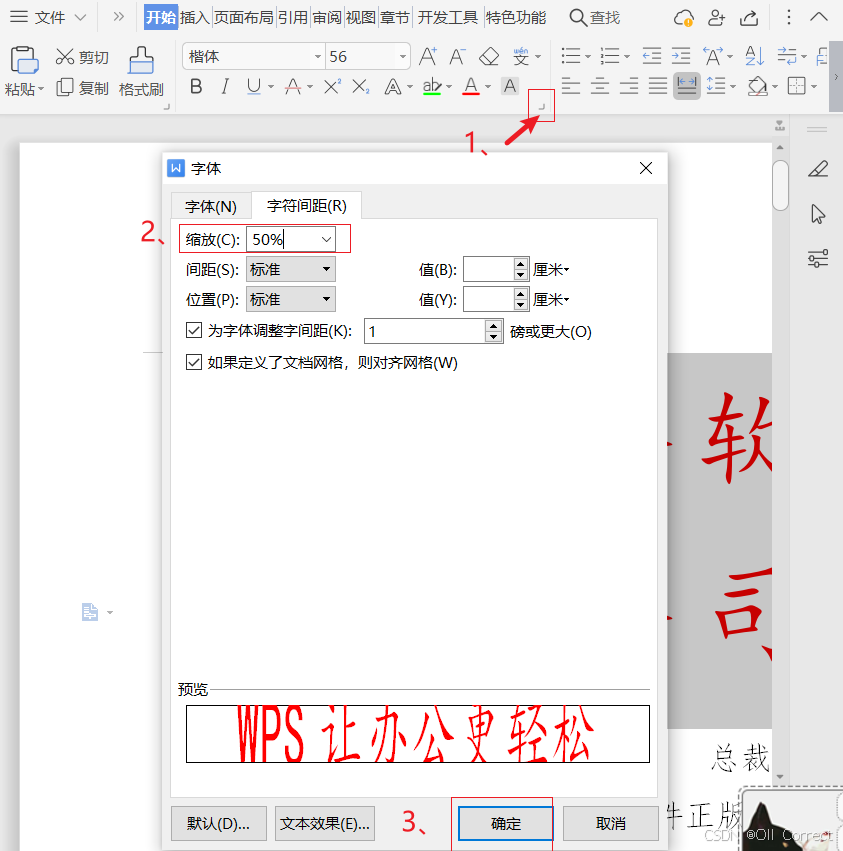This screenshot has width=843, height=851.
Task: Apply red font color A
Action: point(471,86)
